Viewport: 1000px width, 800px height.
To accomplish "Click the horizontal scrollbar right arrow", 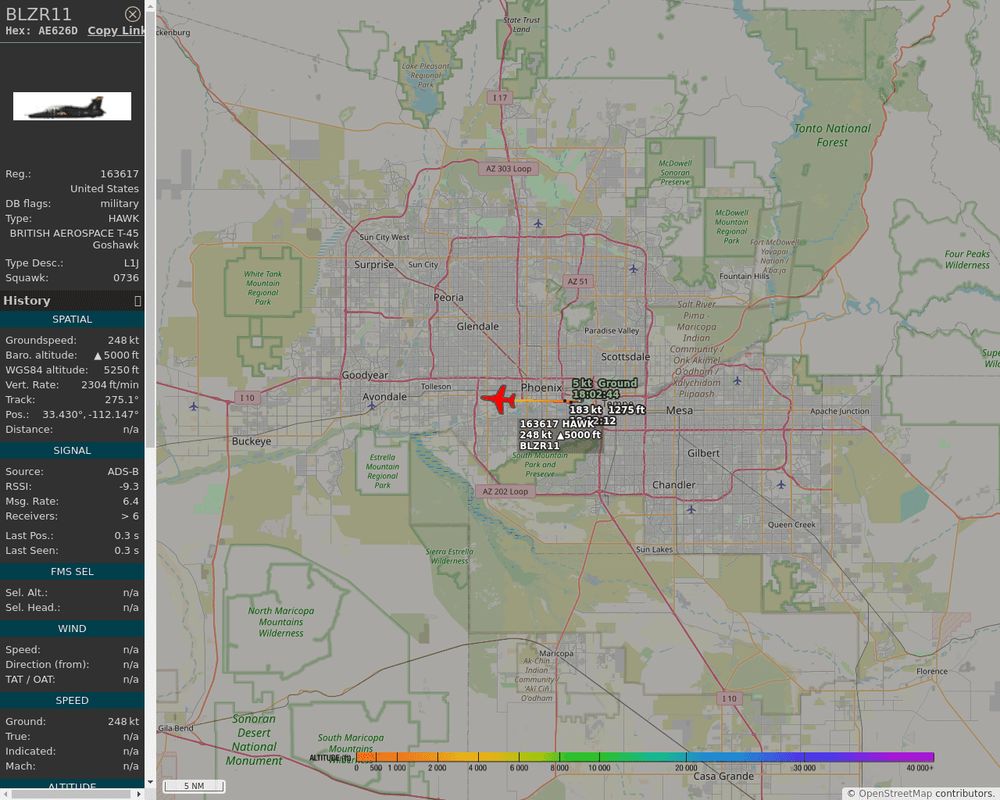I will pos(139,794).
